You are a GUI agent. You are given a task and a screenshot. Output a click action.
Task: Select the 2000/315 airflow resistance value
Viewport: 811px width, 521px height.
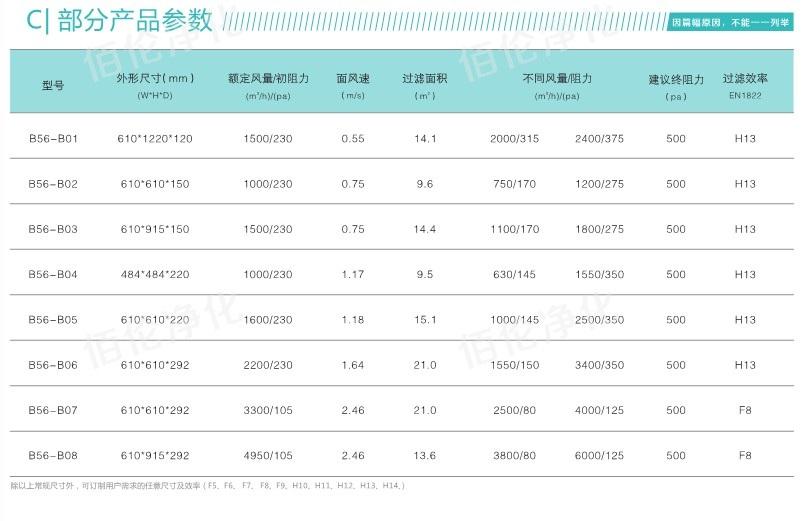514,139
